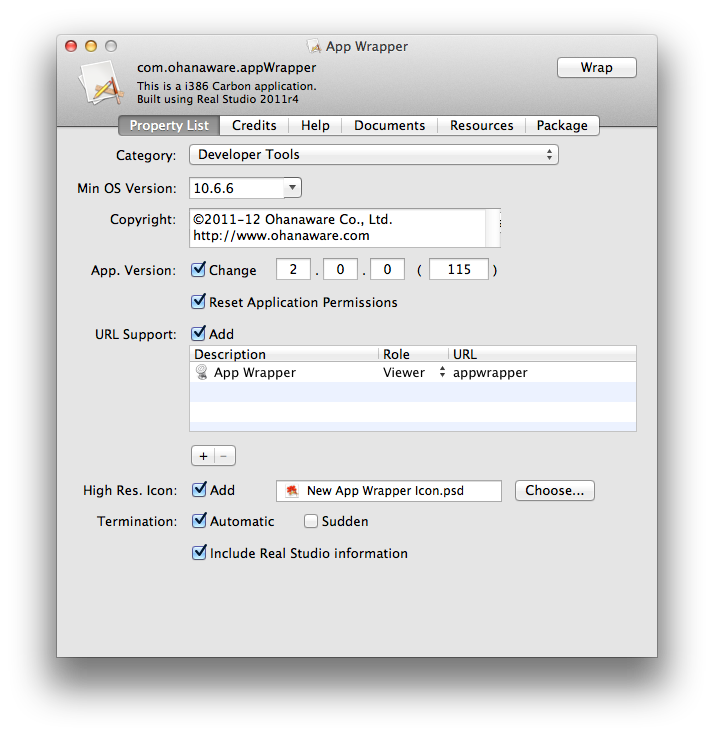Click into the Copyright text field
The height and width of the screenshot is (736, 714).
click(x=338, y=228)
